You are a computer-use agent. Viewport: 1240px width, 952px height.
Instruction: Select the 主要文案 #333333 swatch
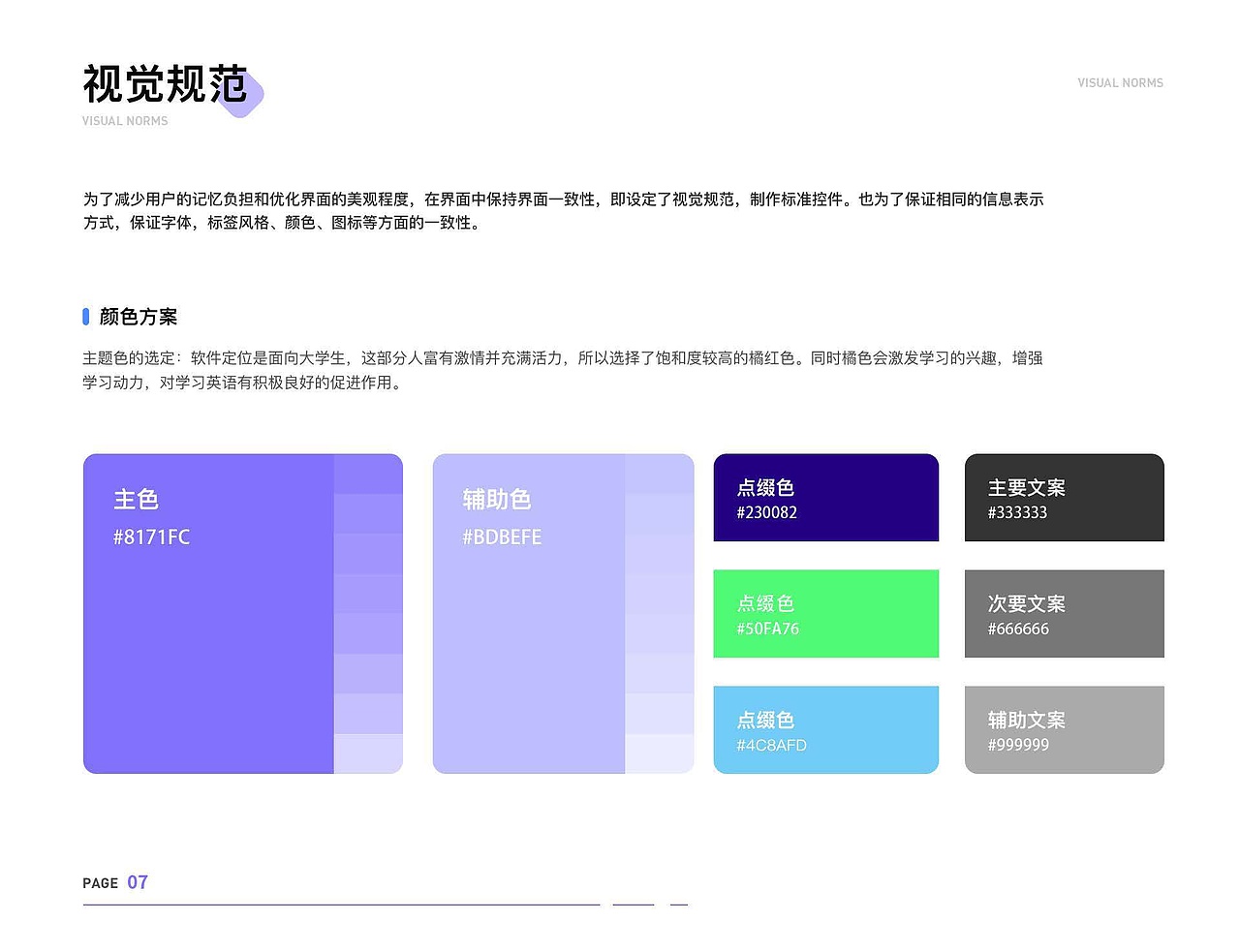[1064, 497]
